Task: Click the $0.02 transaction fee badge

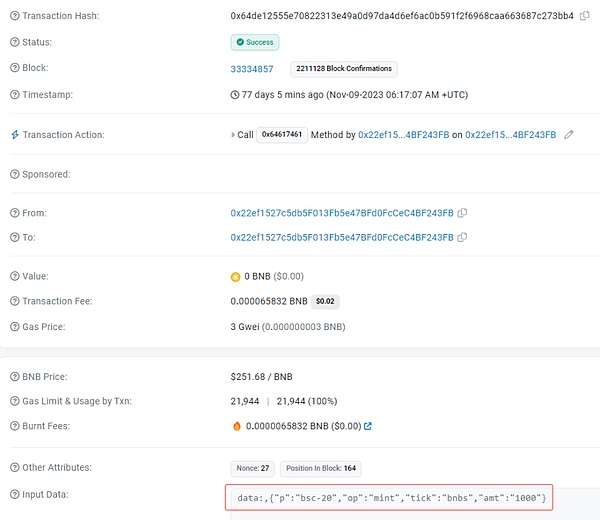Action: click(x=326, y=300)
